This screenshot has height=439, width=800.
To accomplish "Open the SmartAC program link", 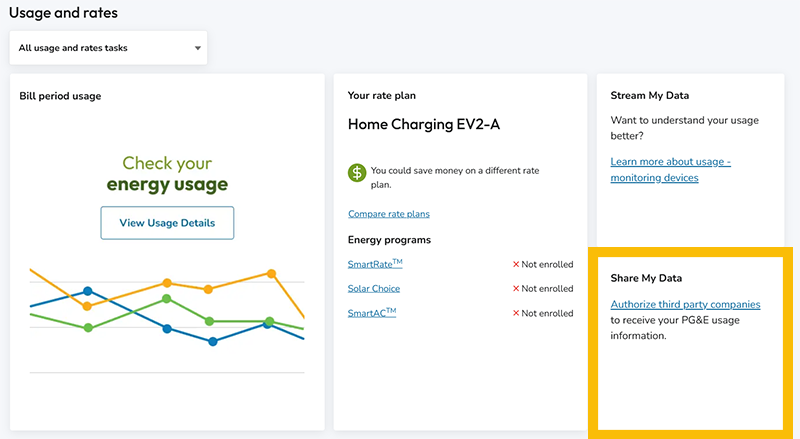I will [372, 313].
